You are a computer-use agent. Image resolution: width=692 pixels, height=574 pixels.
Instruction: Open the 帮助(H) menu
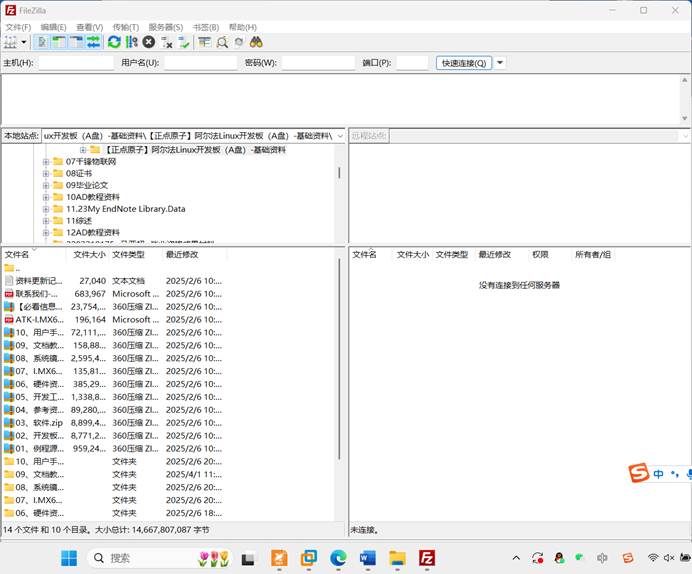[243, 27]
